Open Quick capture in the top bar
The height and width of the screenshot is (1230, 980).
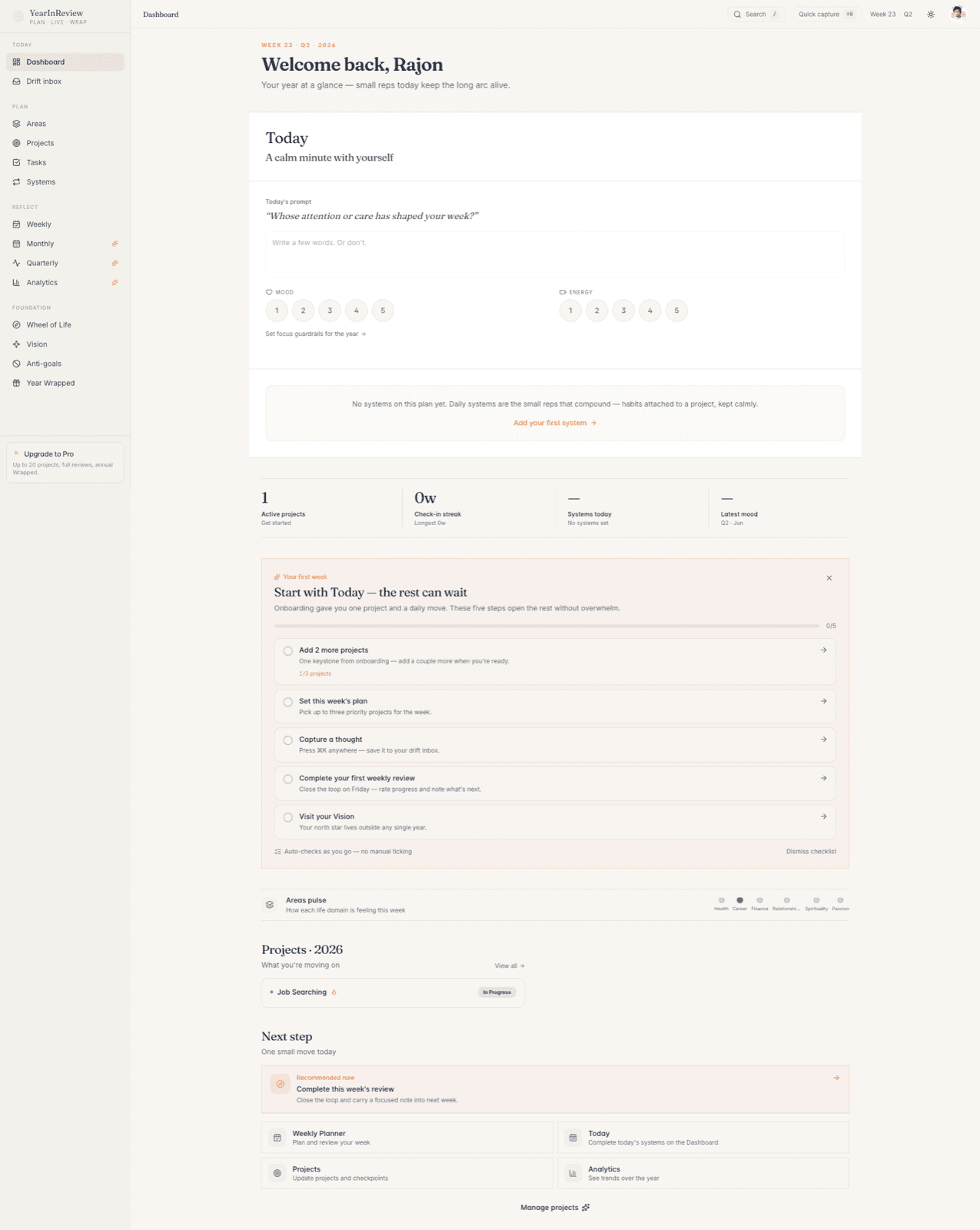click(x=826, y=15)
